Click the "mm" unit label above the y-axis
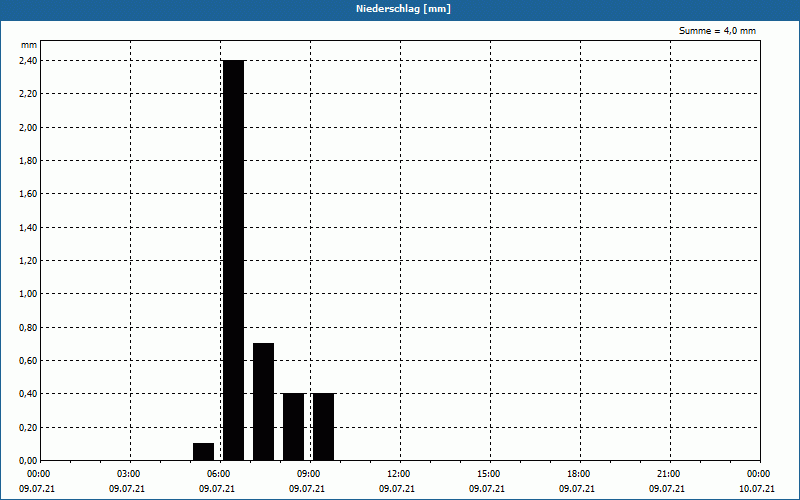This screenshot has height=500, width=800. [29, 45]
